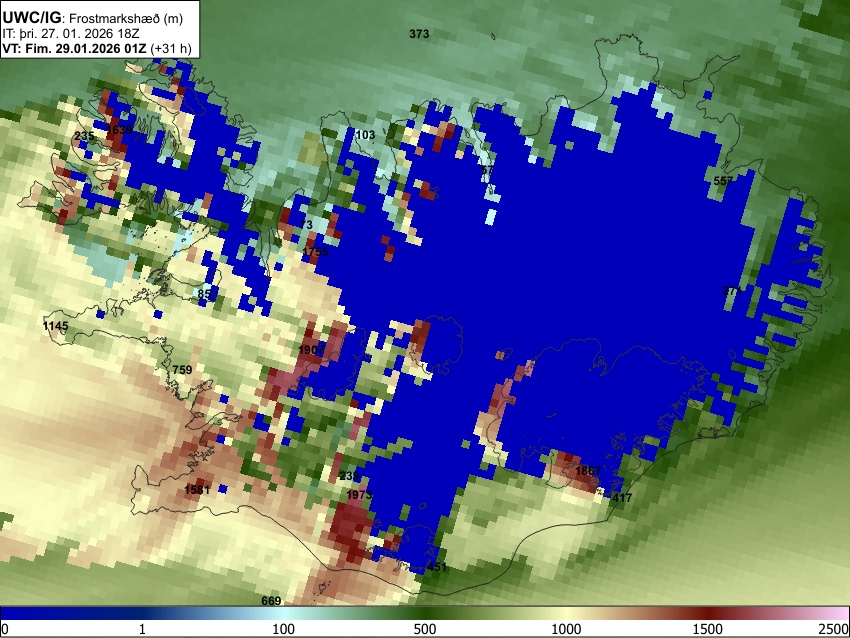The image size is (850, 638).
Task: Click the map value 669
Action: coord(271,601)
